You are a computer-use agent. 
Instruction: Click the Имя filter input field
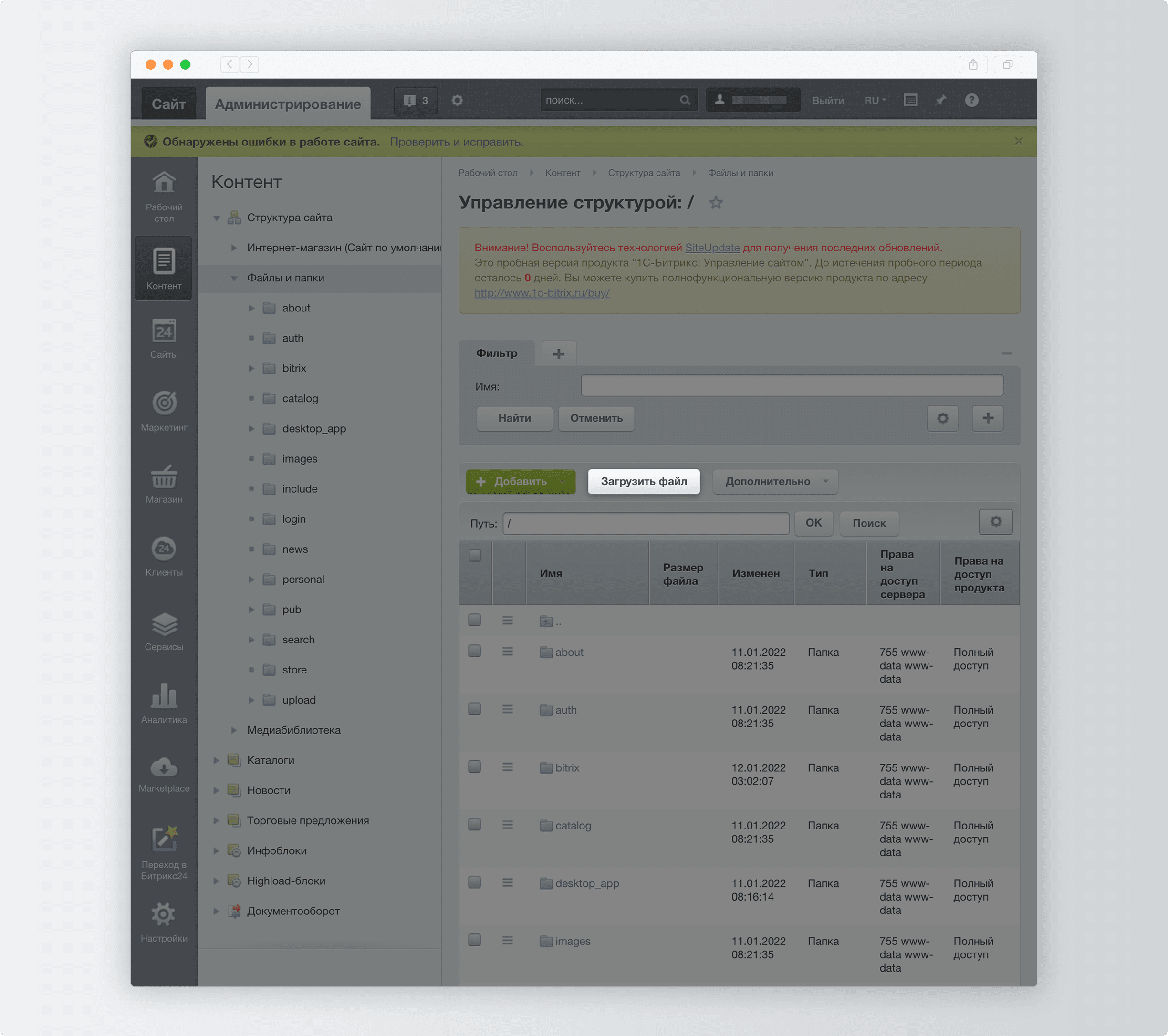pyautogui.click(x=792, y=385)
